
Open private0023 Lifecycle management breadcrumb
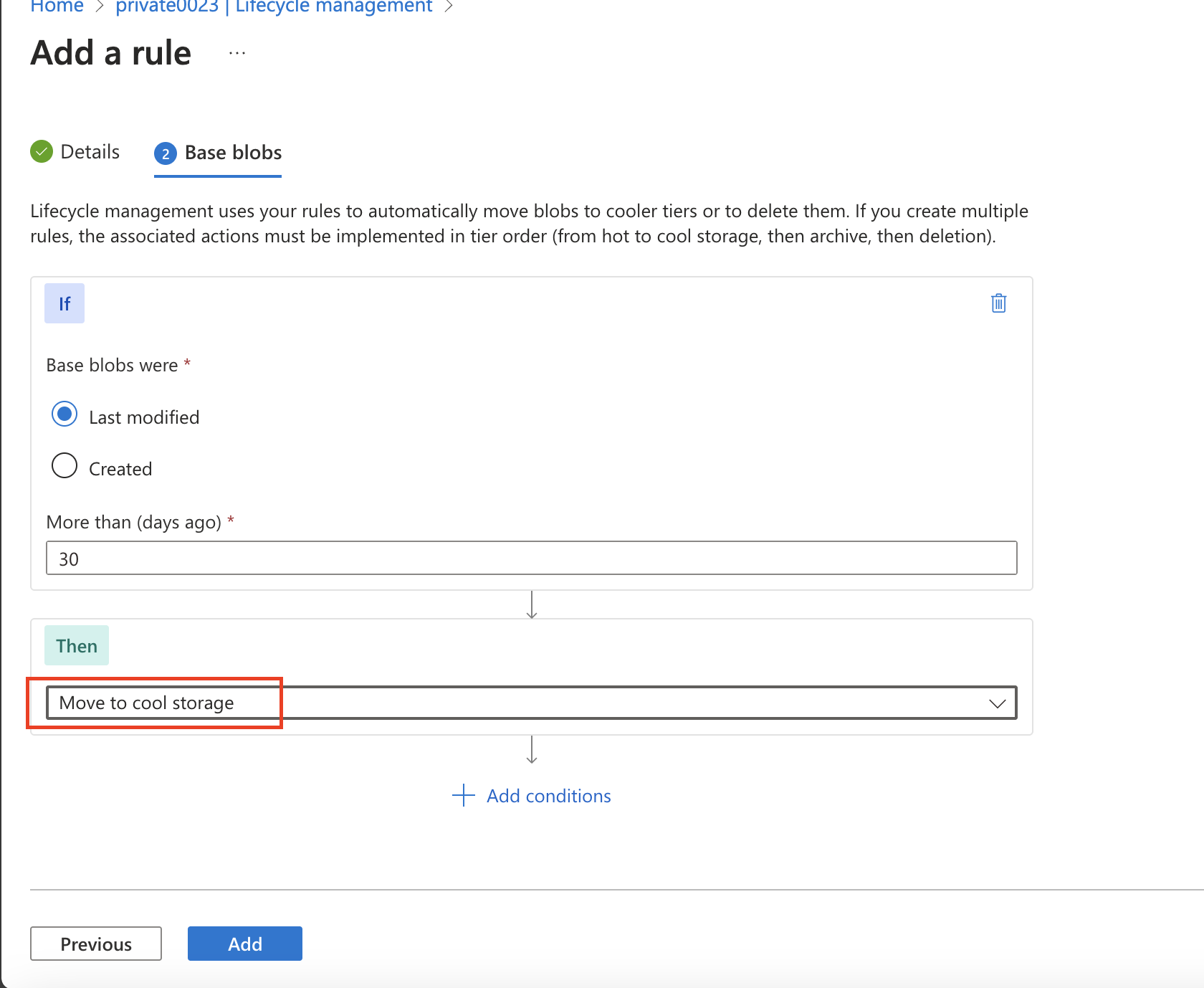pyautogui.click(x=274, y=6)
